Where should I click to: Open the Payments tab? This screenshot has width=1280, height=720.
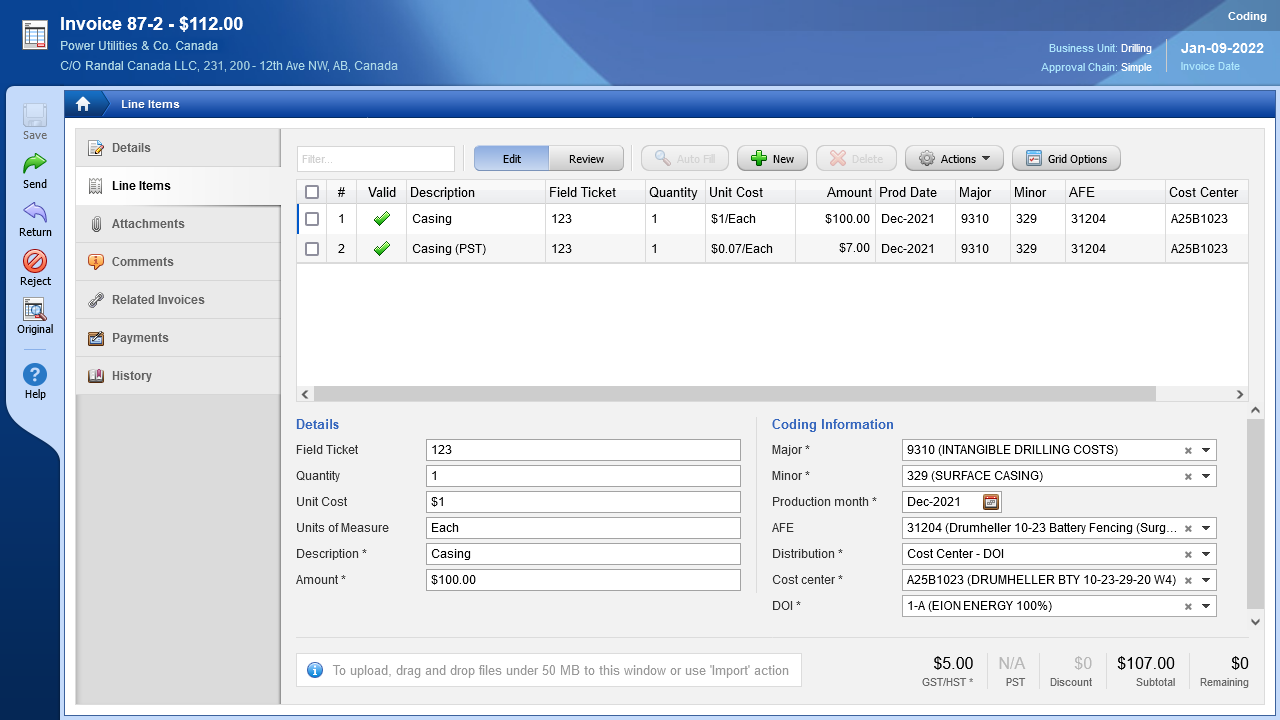140,338
